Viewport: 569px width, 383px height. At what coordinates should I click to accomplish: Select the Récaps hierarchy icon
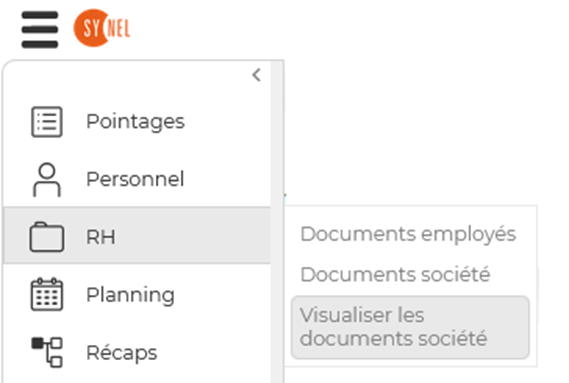[47, 352]
